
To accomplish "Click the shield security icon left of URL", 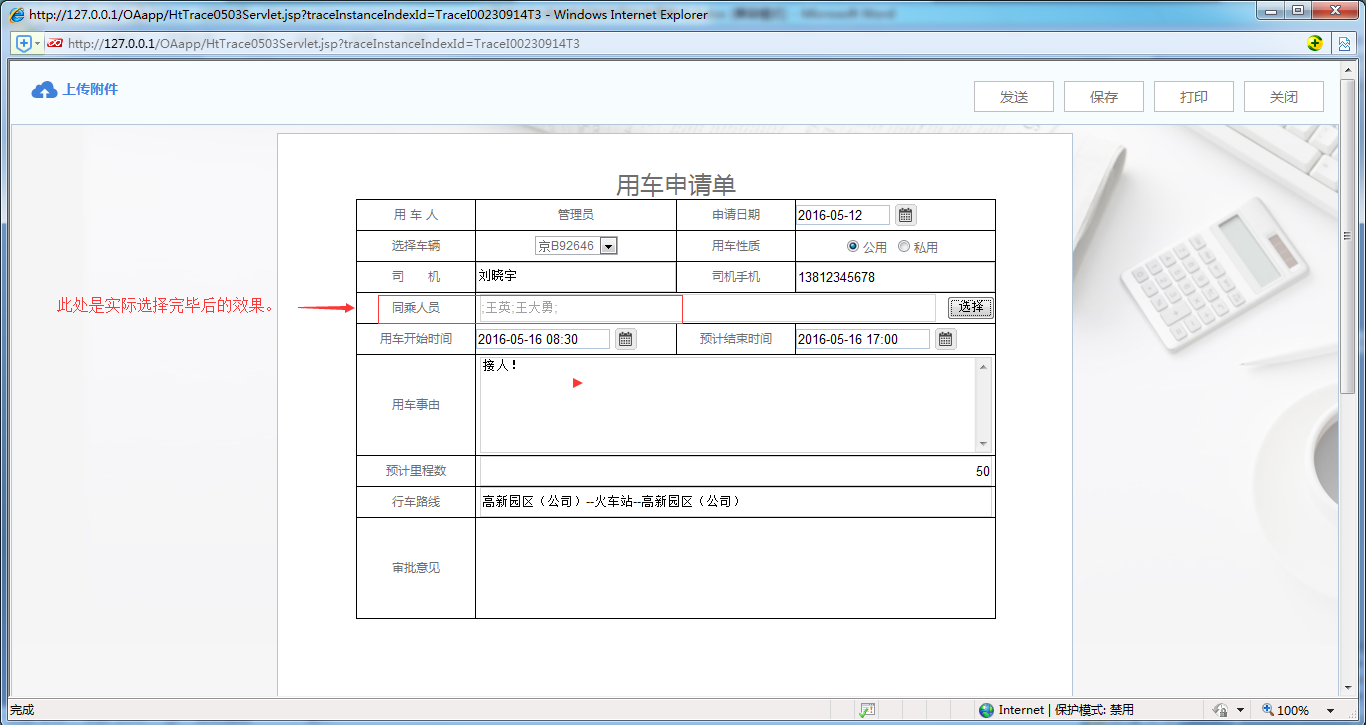I will coord(24,43).
